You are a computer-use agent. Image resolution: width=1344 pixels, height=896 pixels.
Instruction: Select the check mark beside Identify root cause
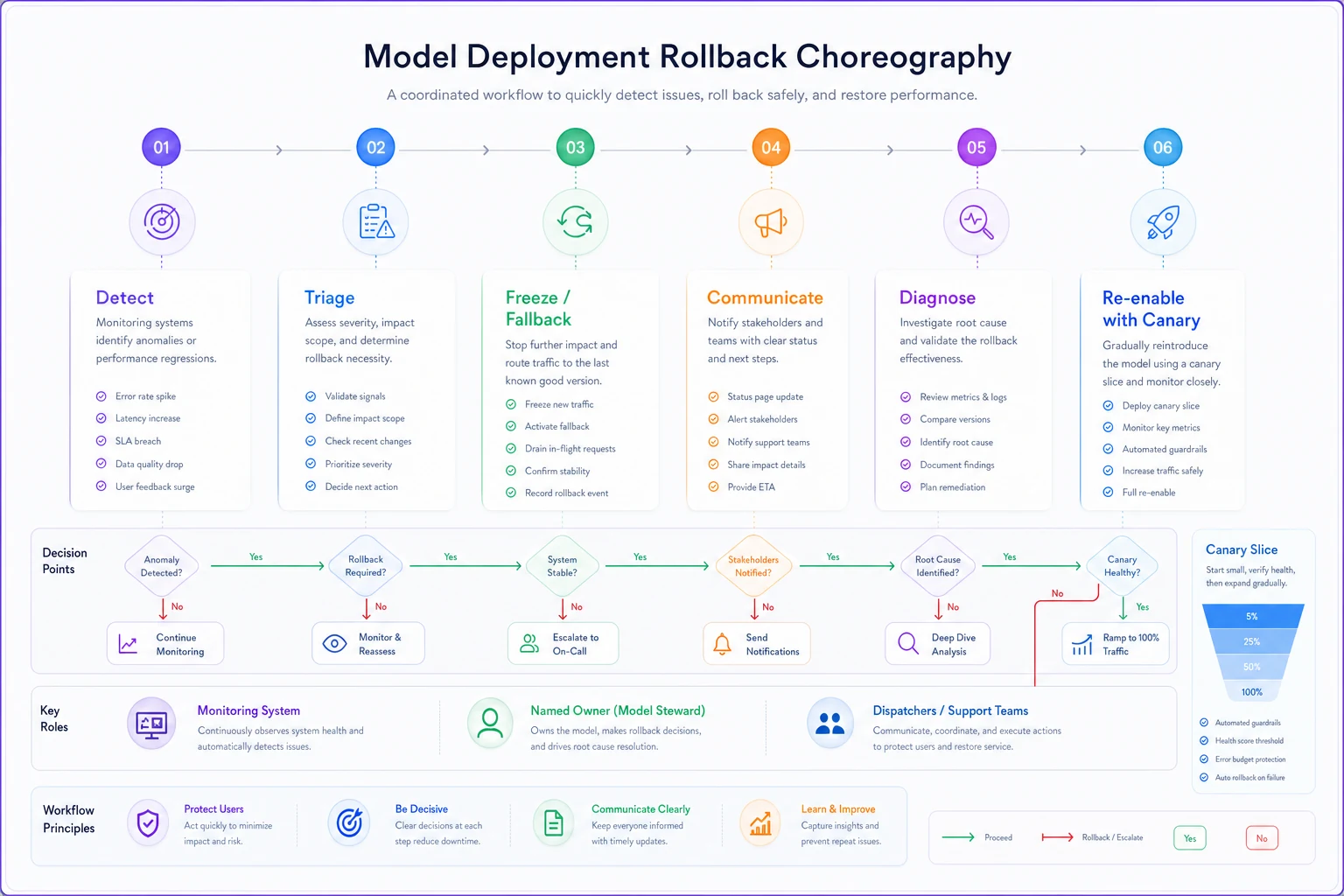click(906, 442)
